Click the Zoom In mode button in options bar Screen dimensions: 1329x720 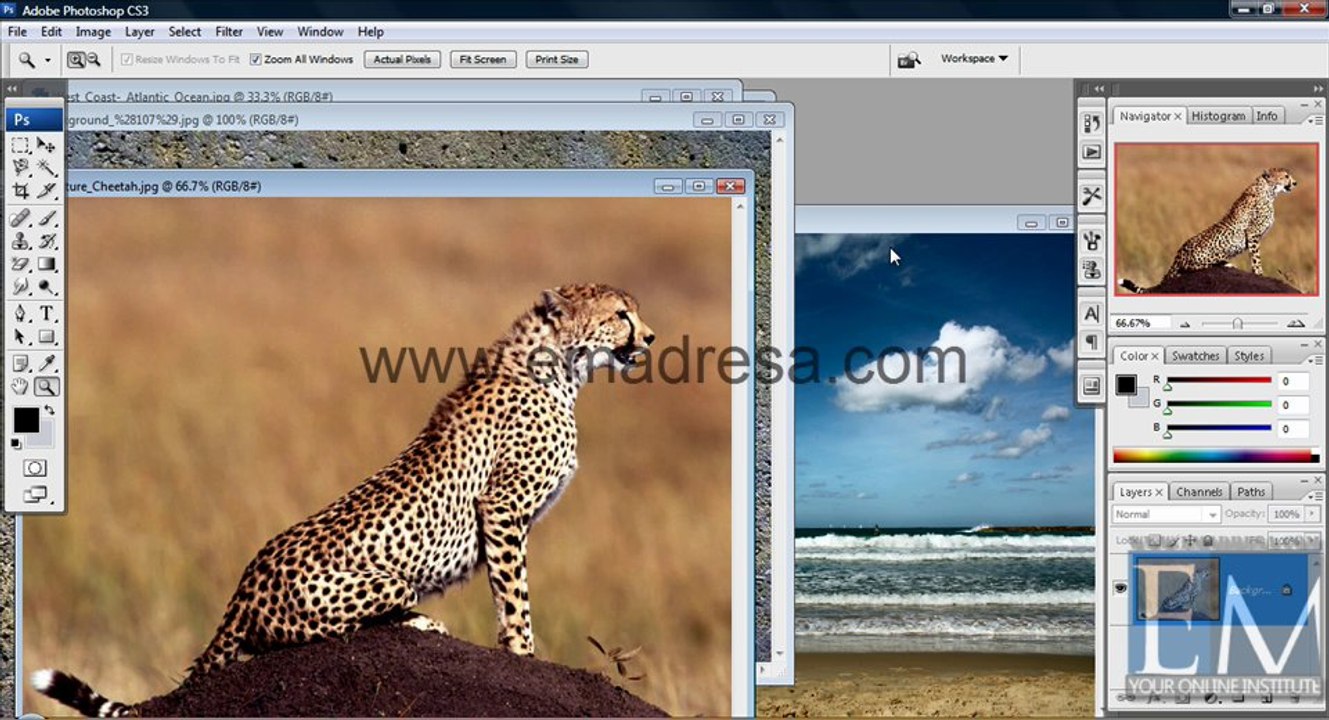[x=75, y=60]
